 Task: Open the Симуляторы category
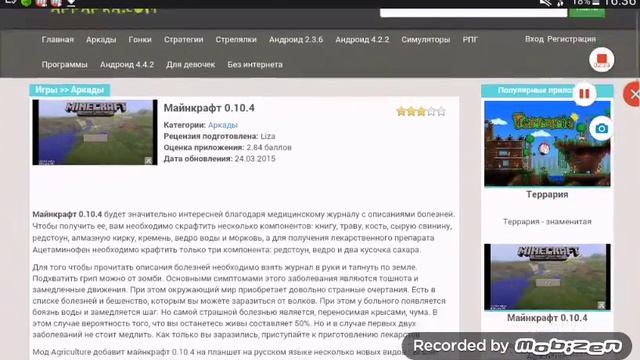click(425, 40)
